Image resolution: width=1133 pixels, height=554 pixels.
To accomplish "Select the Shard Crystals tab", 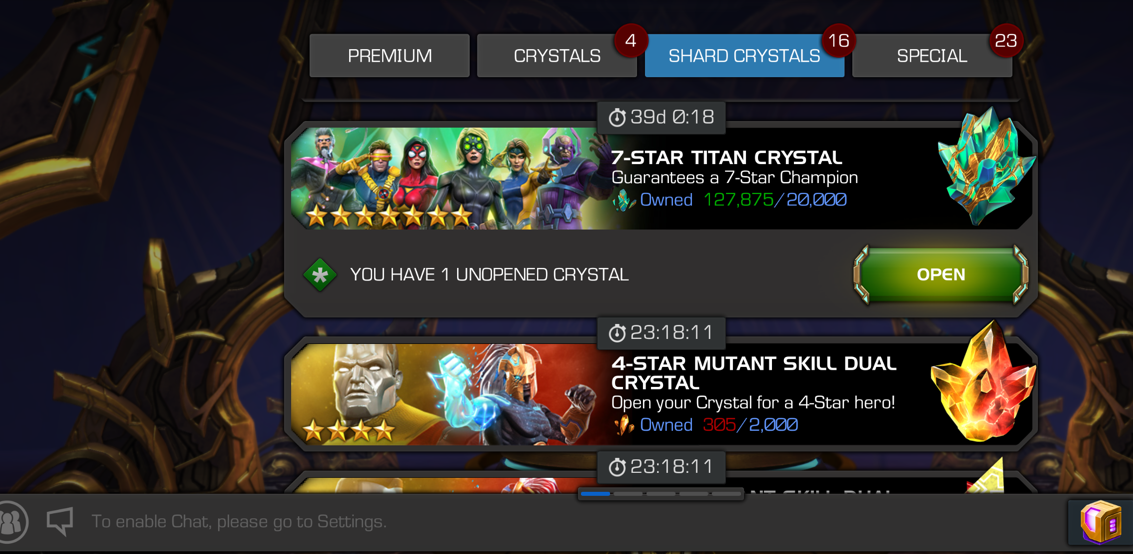I will point(744,56).
